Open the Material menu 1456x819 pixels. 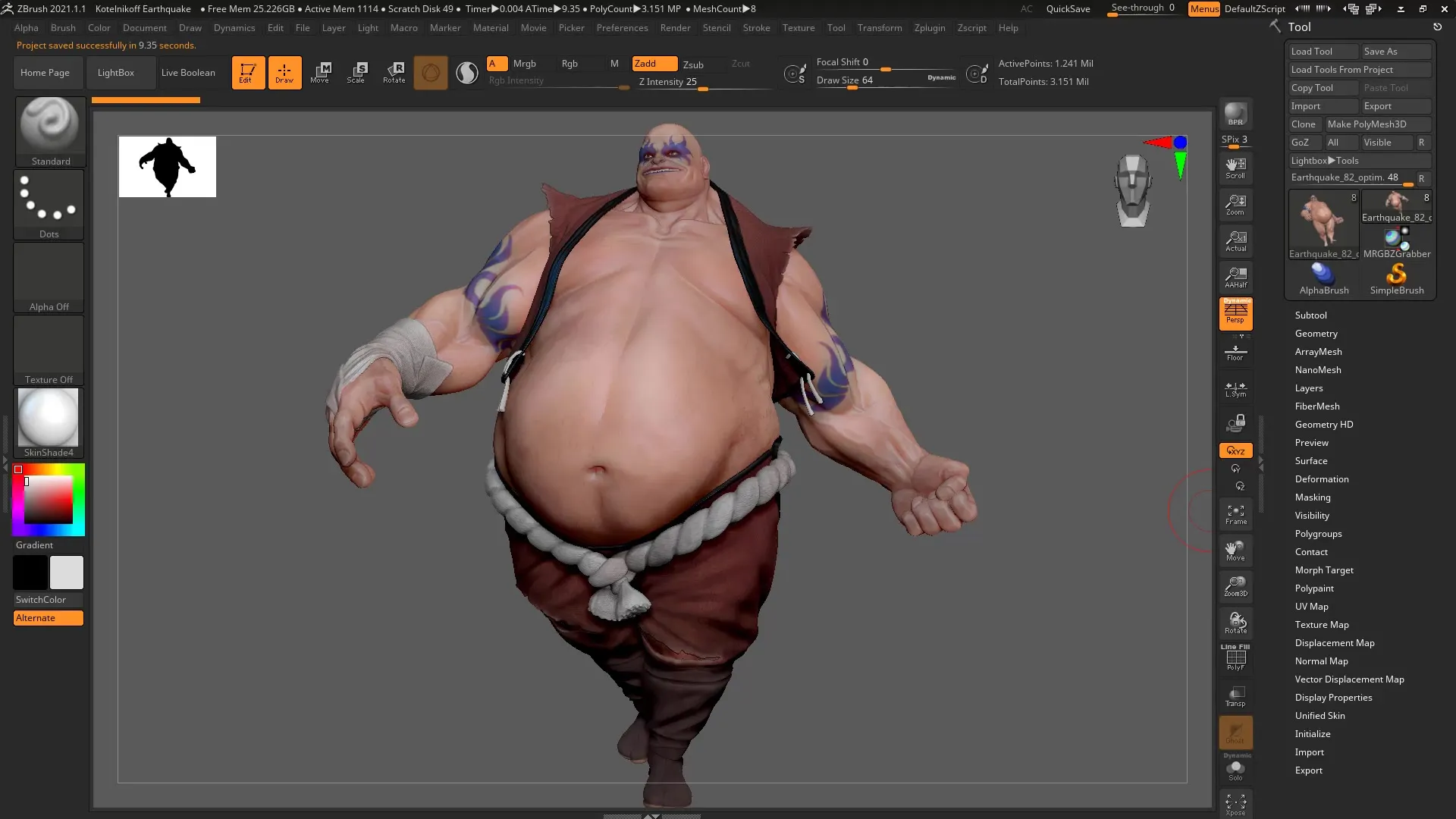491,28
